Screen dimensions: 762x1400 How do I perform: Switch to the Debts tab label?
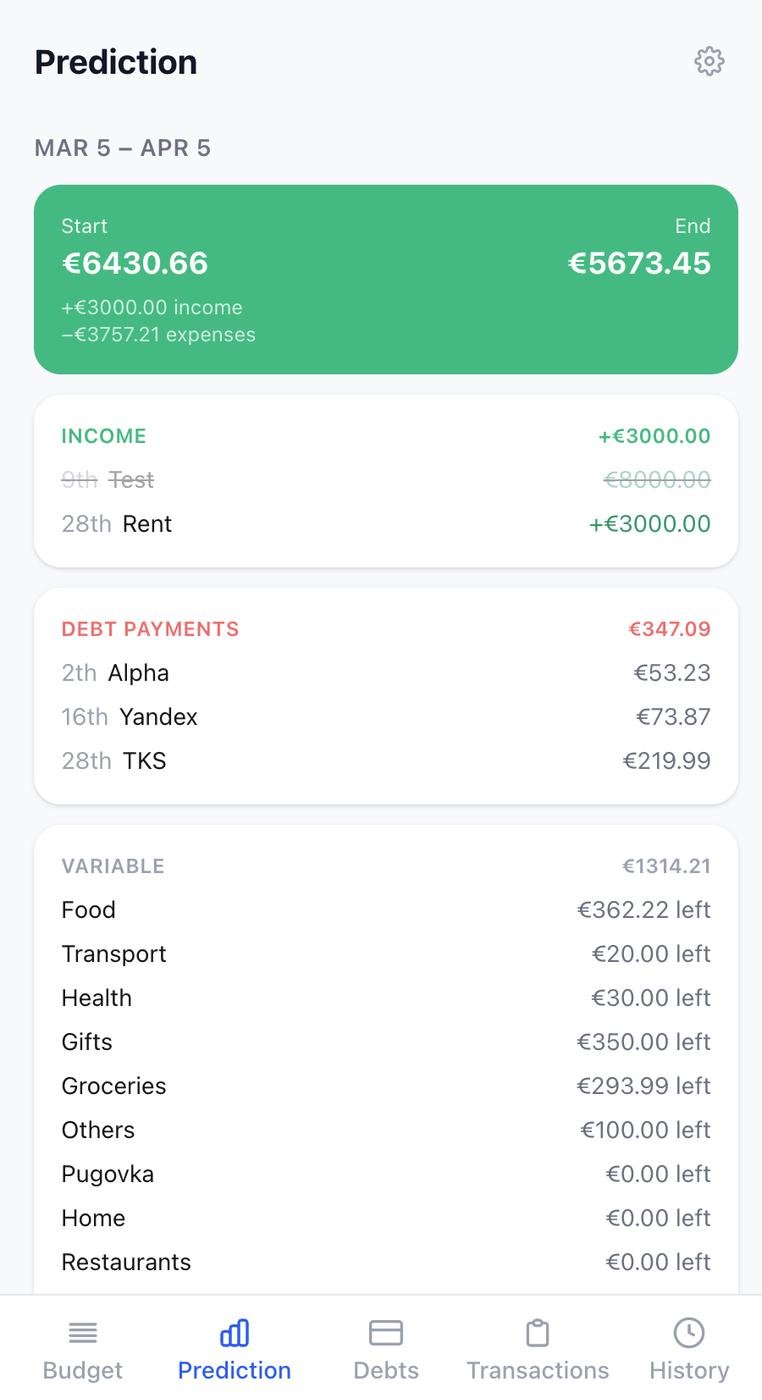(x=386, y=1370)
